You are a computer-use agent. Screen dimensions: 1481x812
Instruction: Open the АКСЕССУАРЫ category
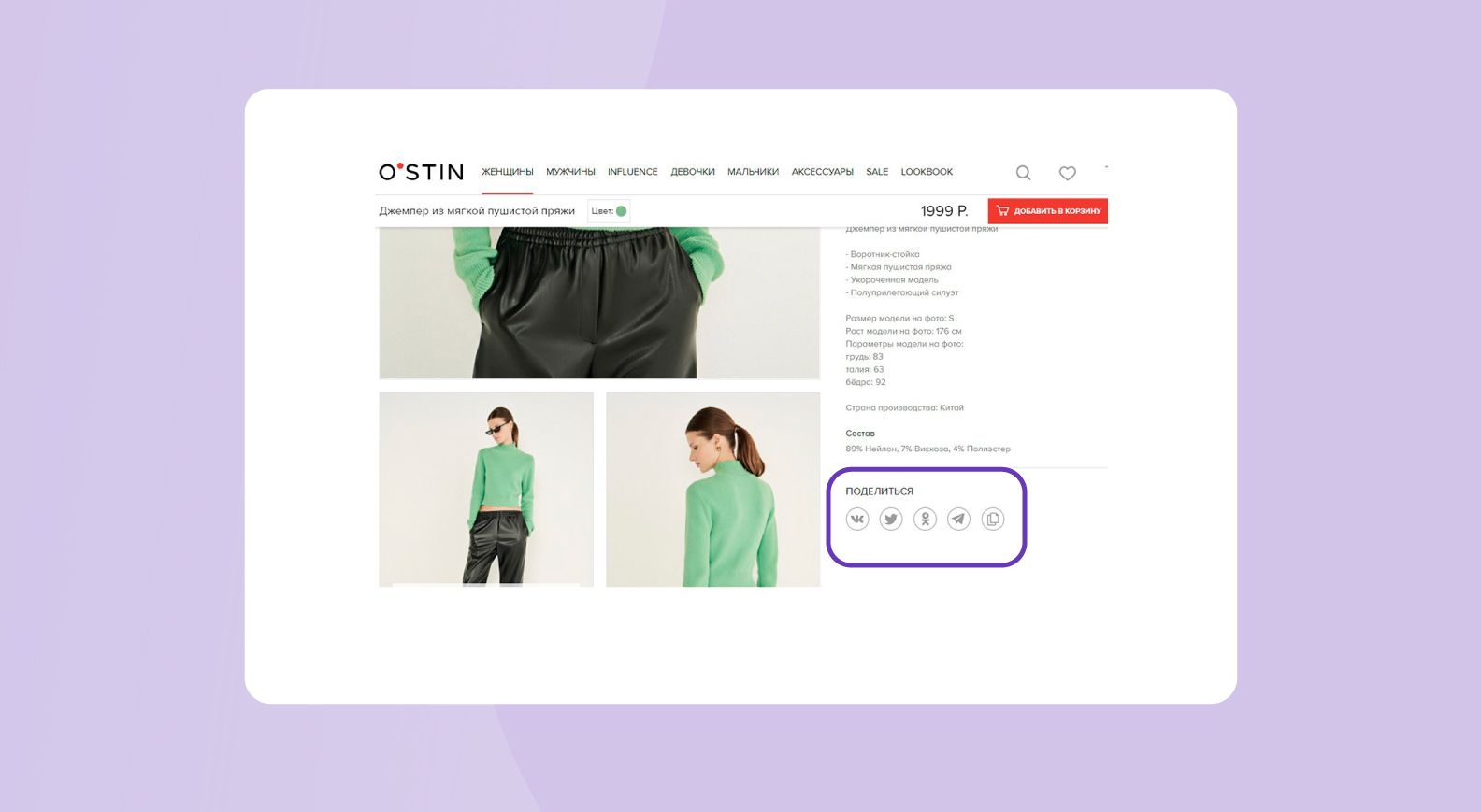pyautogui.click(x=823, y=172)
